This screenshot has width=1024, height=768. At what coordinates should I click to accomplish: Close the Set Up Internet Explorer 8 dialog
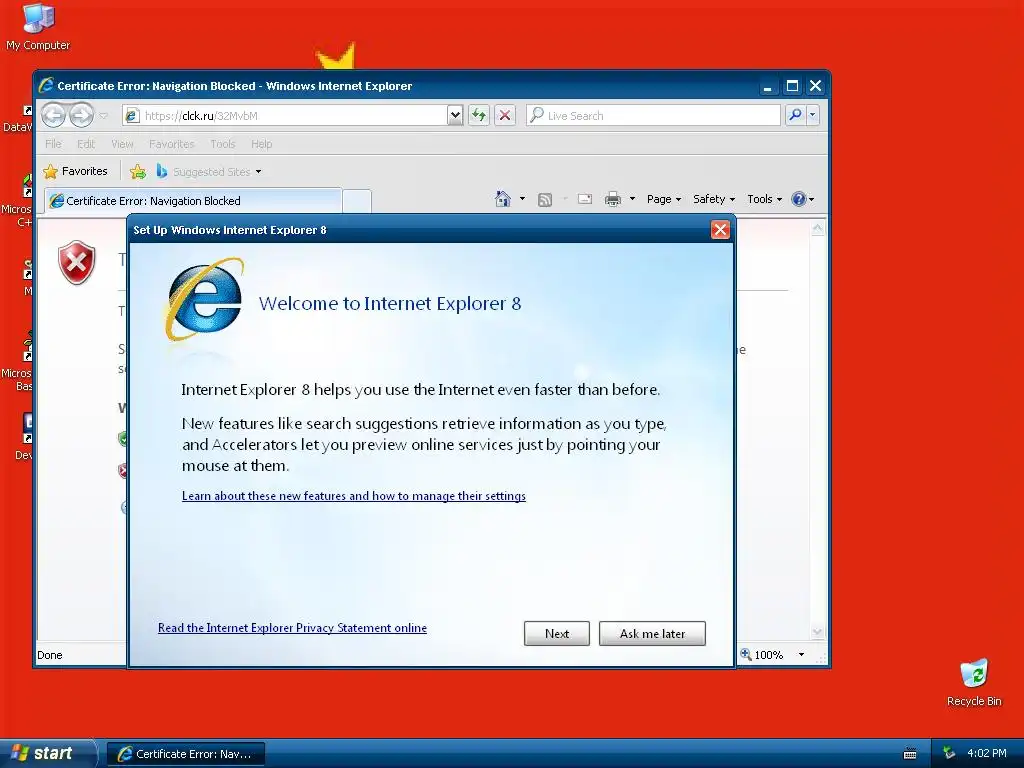(720, 230)
